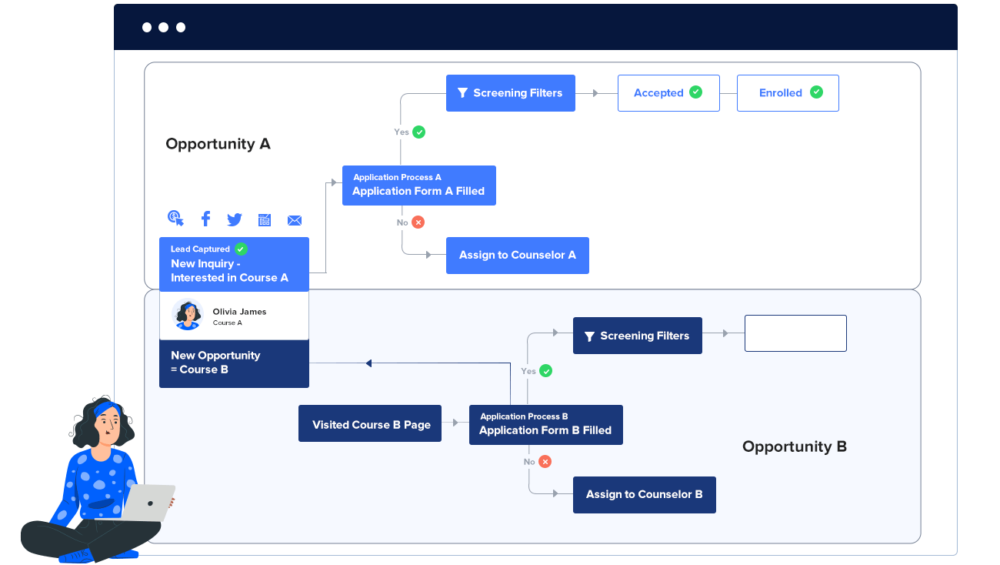Click empty box after Opportunity B Screening Filters
This screenshot has width=1000, height=565.
[x=795, y=334]
